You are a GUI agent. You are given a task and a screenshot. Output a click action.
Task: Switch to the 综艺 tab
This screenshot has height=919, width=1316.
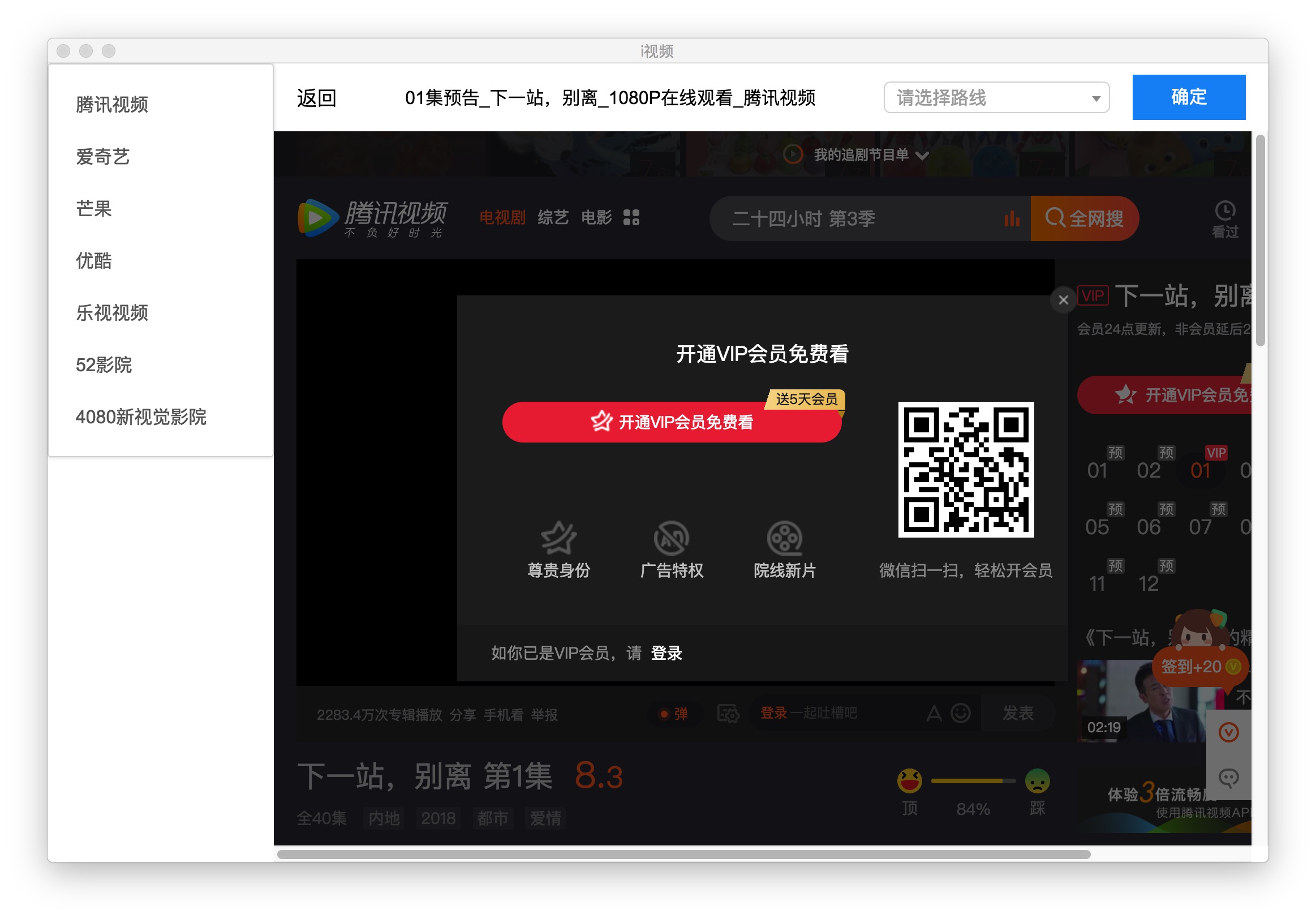(x=553, y=217)
